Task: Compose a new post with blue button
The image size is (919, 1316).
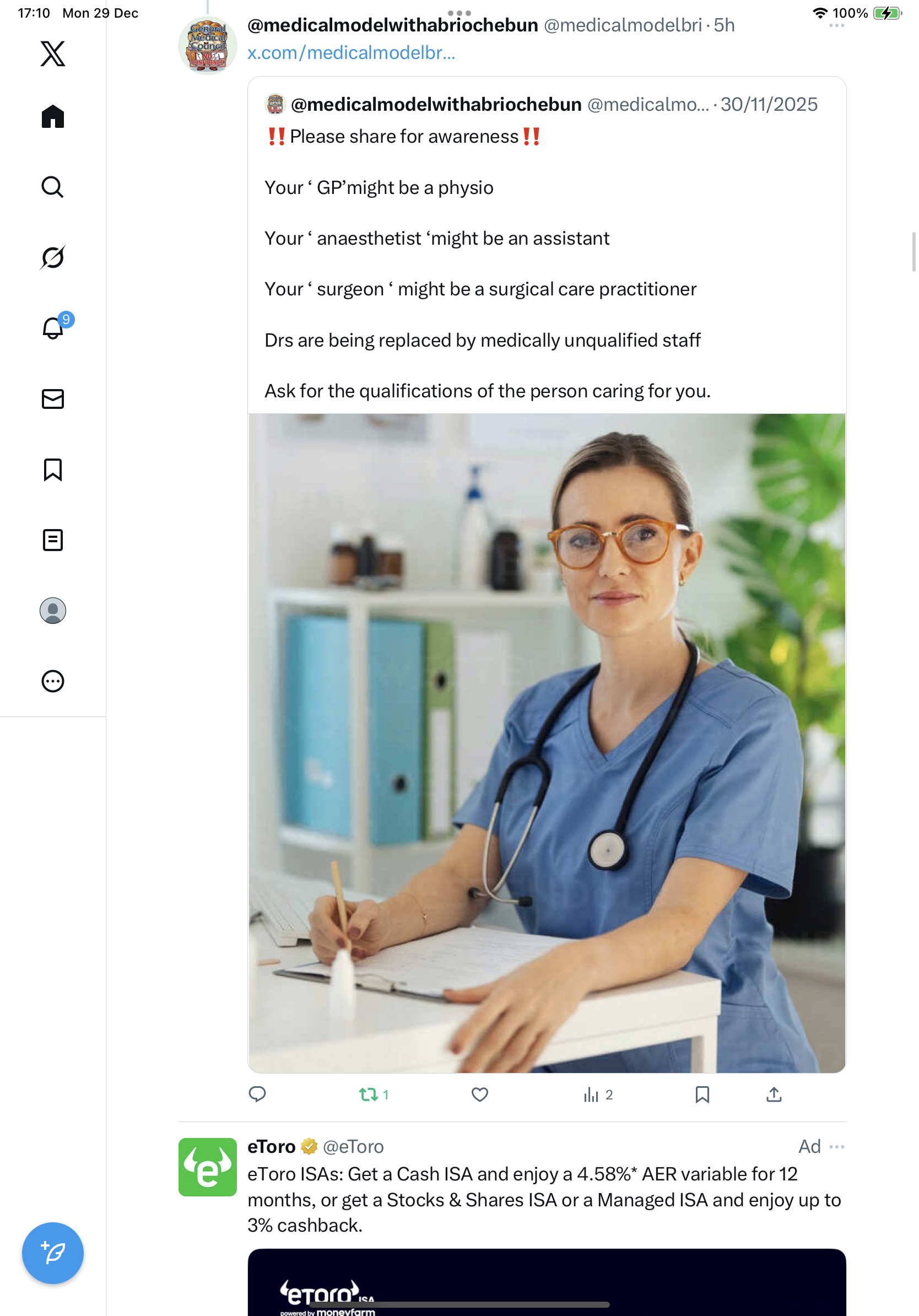Action: [53, 1253]
